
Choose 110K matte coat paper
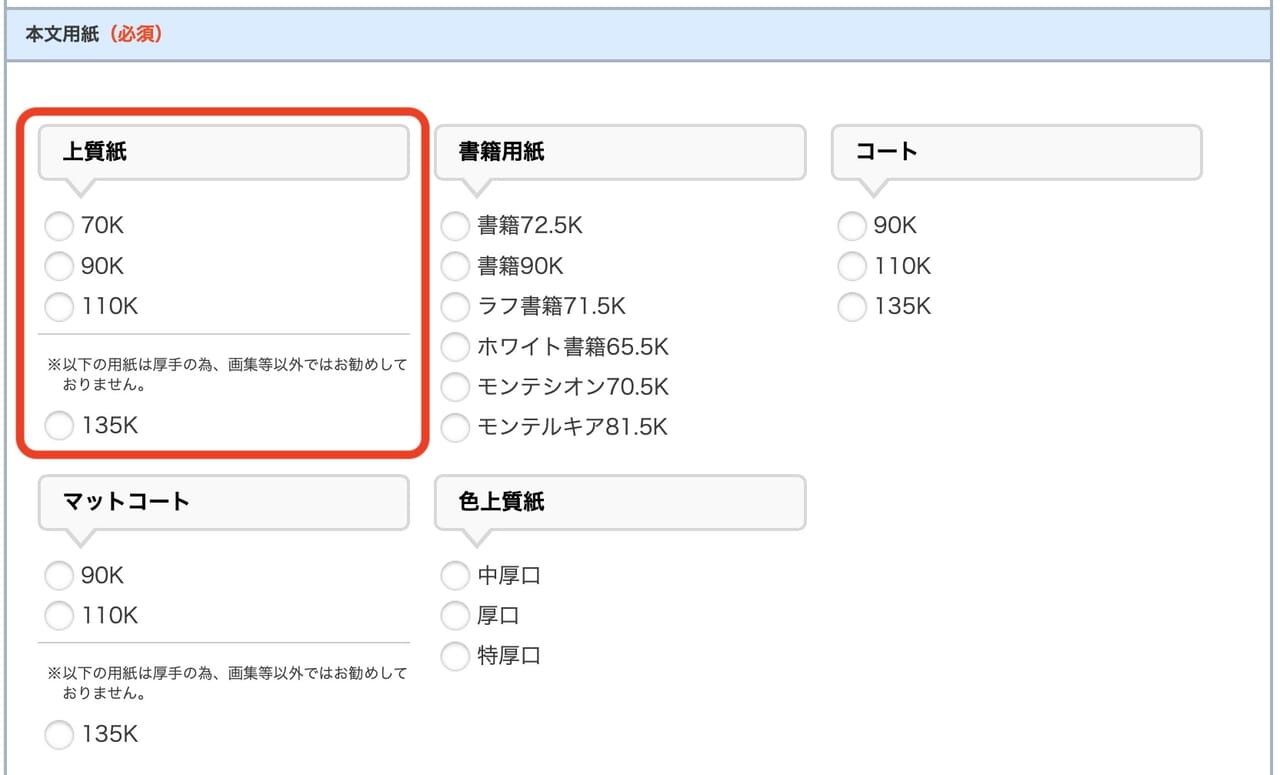[x=59, y=615]
